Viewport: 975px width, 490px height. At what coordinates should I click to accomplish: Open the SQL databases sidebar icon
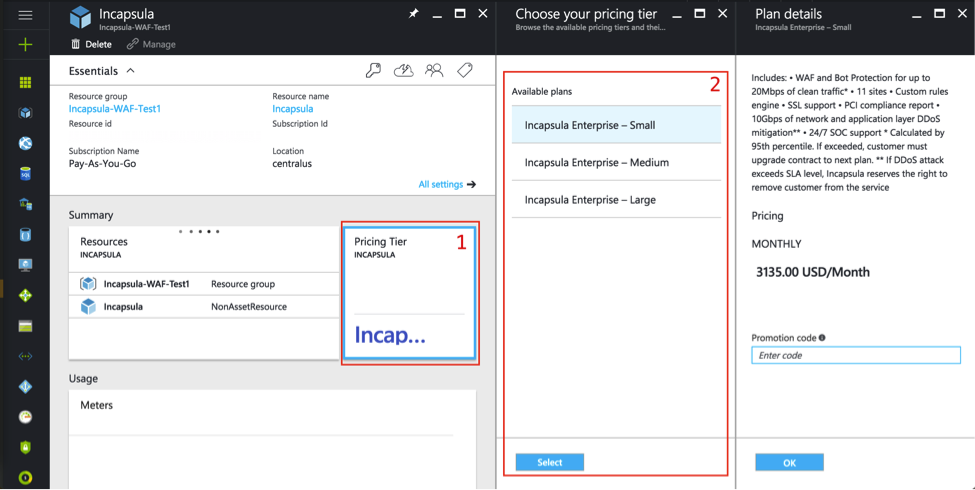coord(25,174)
